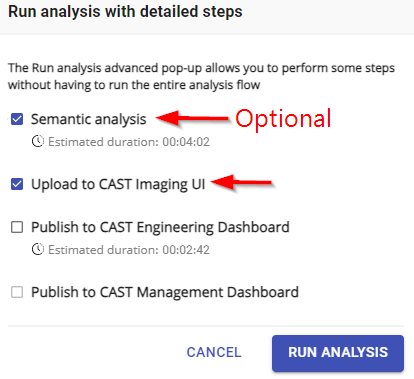Click the separator line above the CANCEL button

(206, 326)
